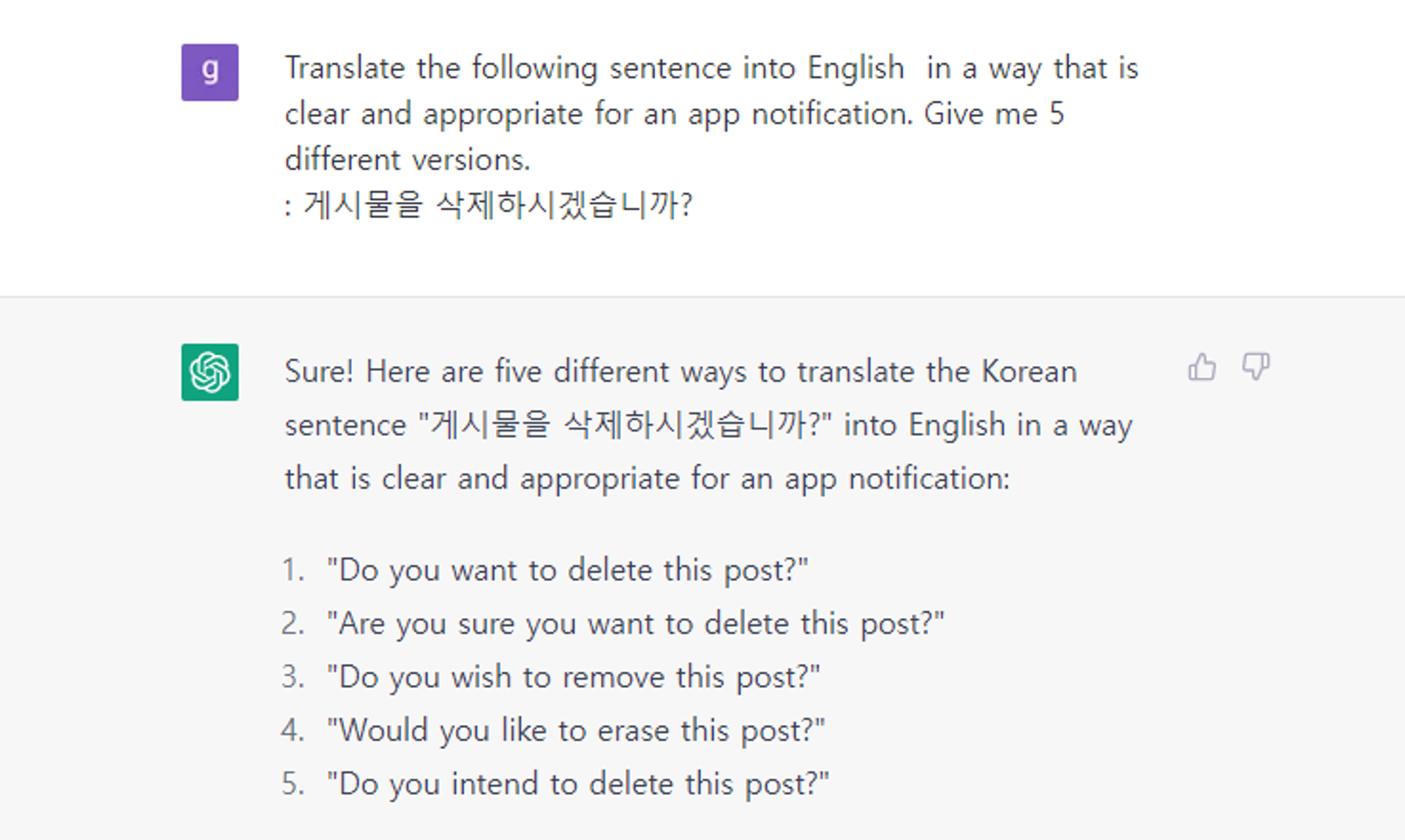The image size is (1405, 840).
Task: Click the purple "g" user avatar
Action: click(x=210, y=72)
